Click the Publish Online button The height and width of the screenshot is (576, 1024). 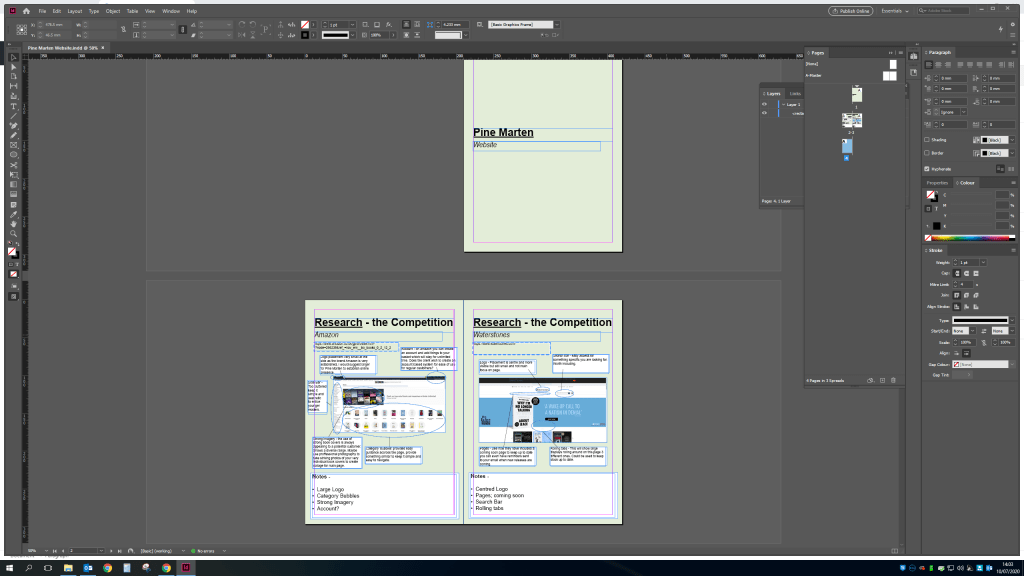pyautogui.click(x=851, y=11)
